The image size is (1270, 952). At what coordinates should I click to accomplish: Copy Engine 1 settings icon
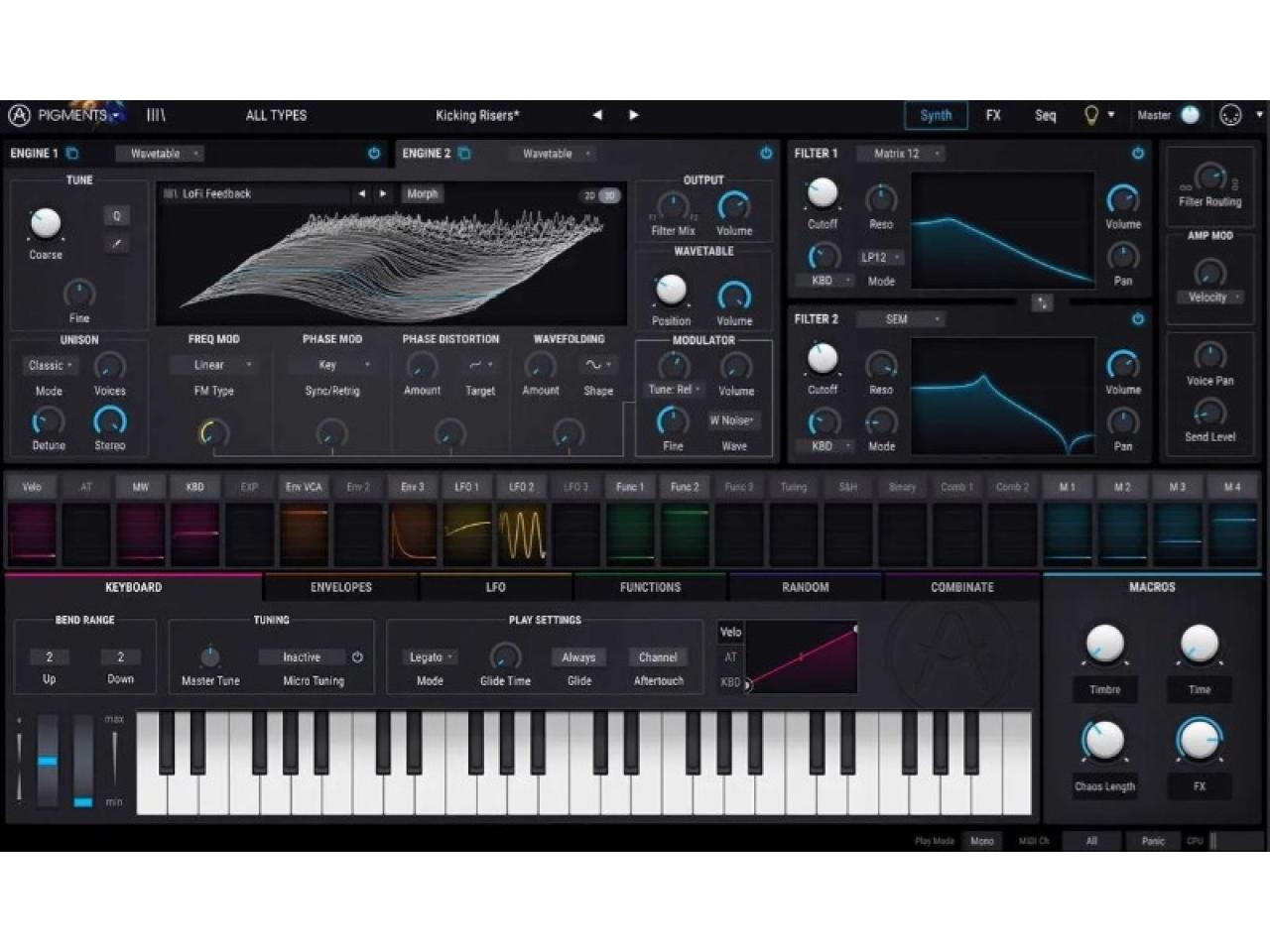(x=72, y=154)
